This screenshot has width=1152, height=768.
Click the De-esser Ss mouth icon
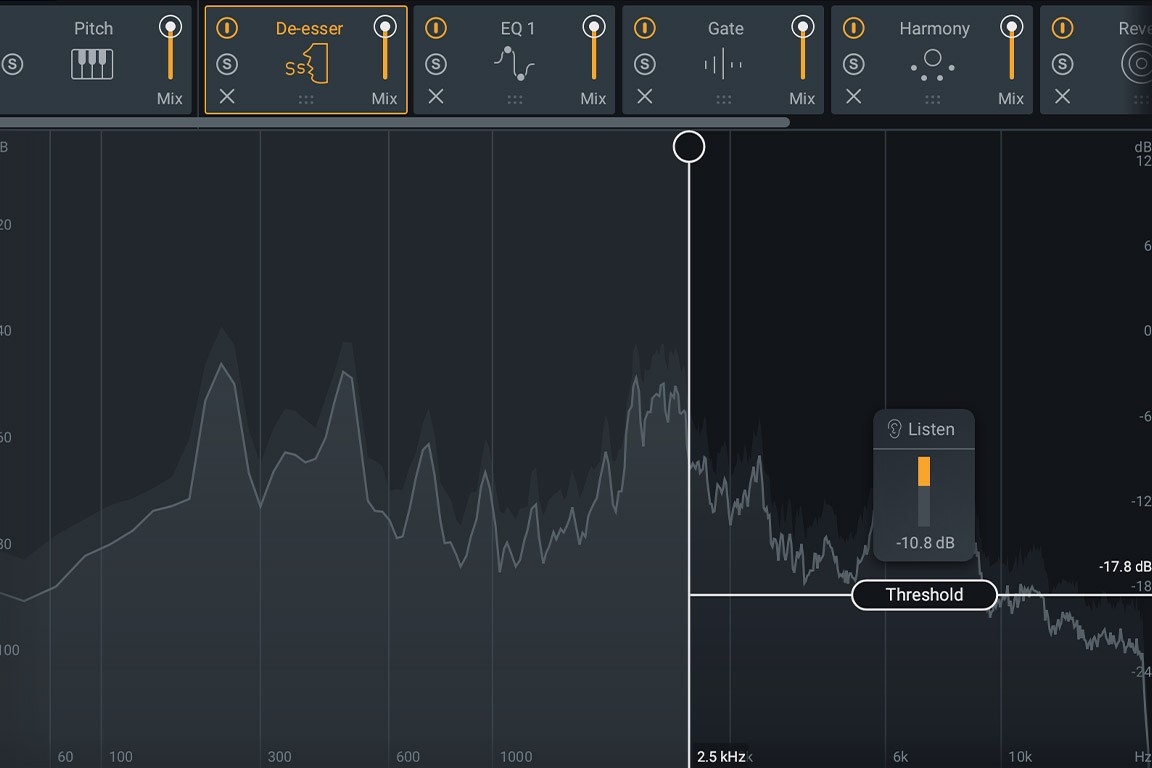tap(308, 64)
